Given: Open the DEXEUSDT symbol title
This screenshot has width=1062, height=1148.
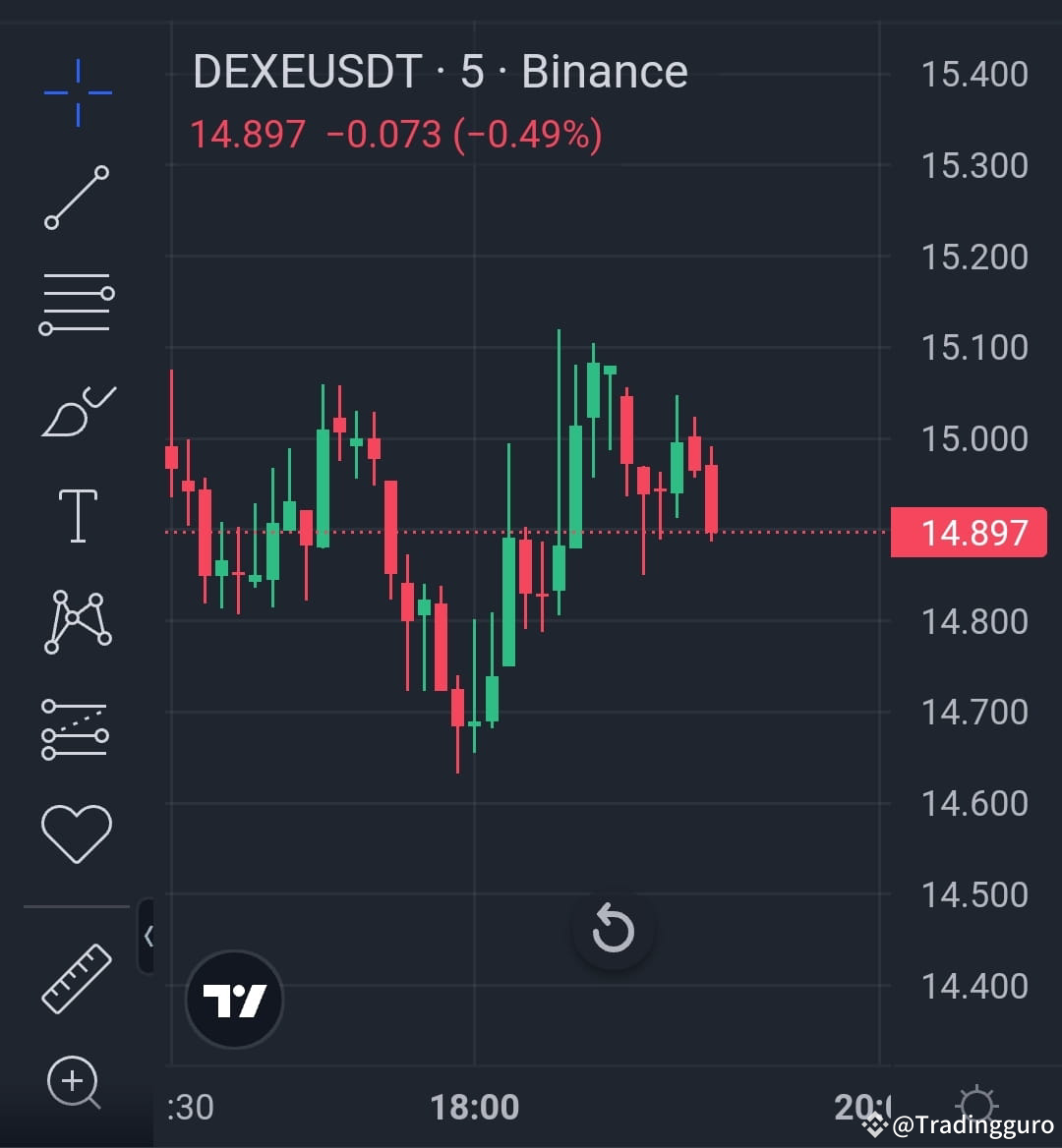Looking at the screenshot, I should click(305, 71).
